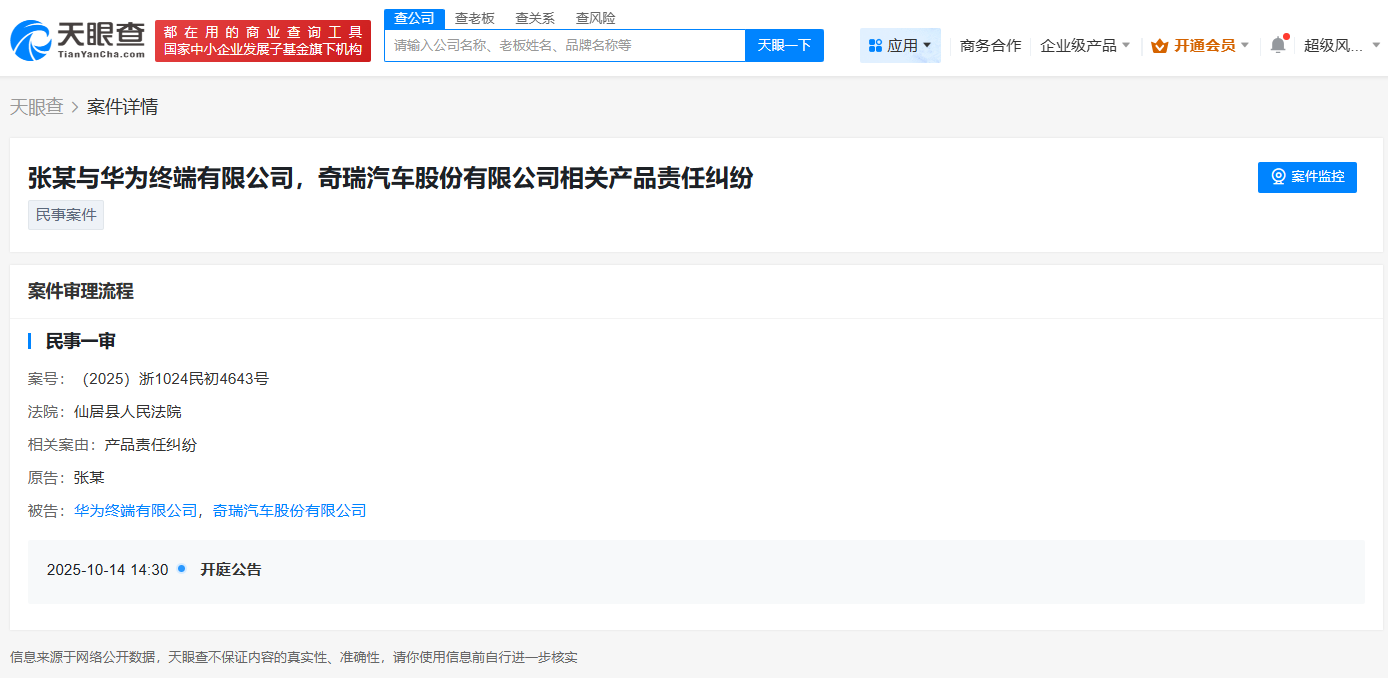This screenshot has width=1388, height=678.
Task: Click the company search input field
Action: [x=564, y=45]
